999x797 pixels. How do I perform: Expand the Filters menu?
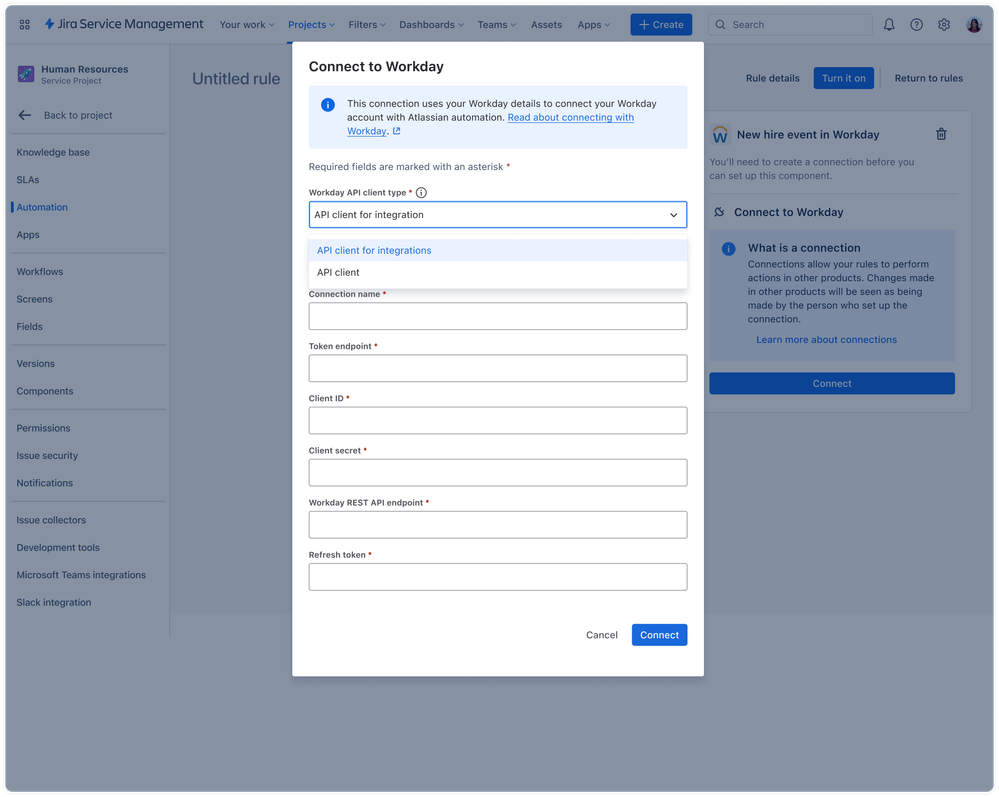point(367,25)
